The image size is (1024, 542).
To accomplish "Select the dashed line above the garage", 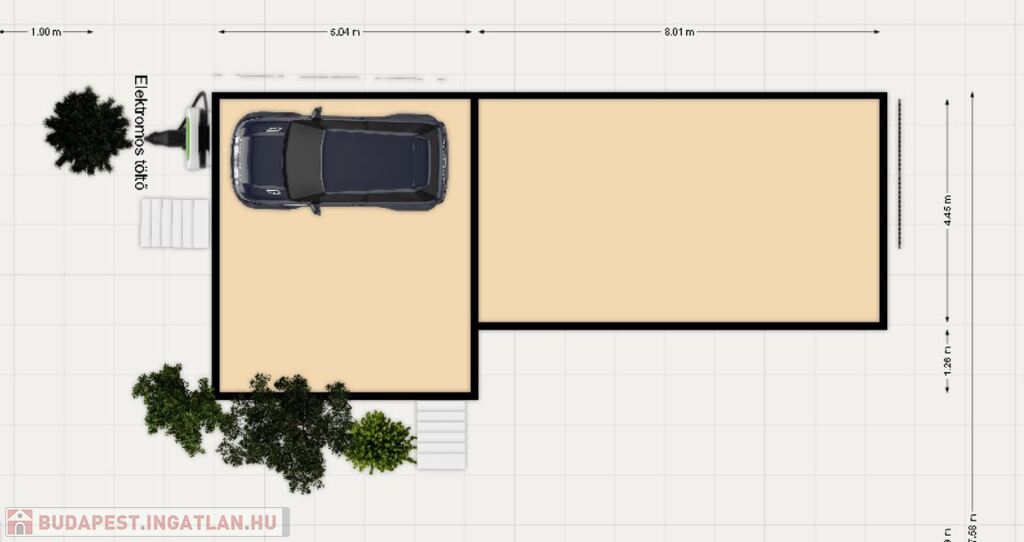I will (x=330, y=76).
